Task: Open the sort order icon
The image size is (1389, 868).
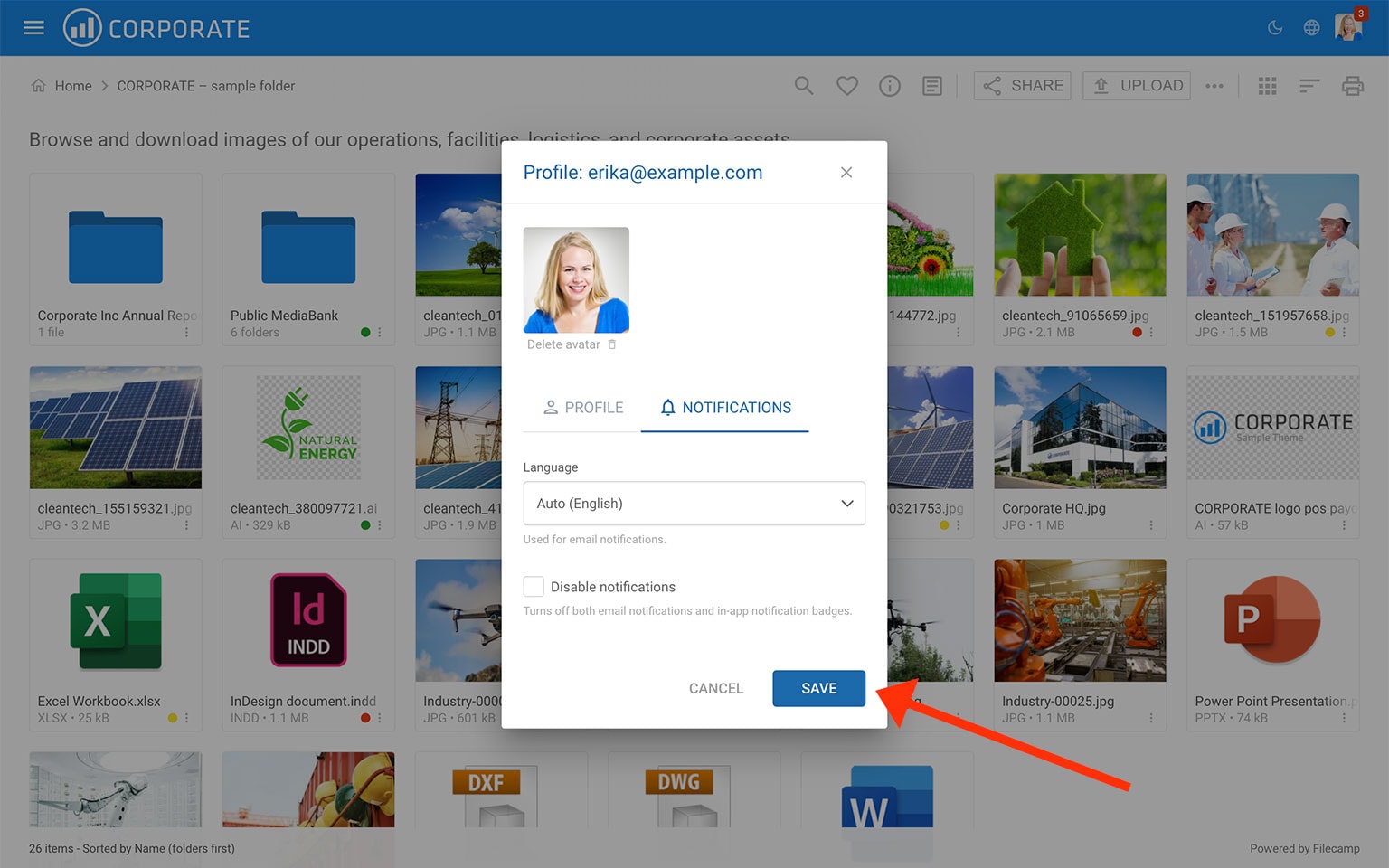Action: pos(1309,86)
